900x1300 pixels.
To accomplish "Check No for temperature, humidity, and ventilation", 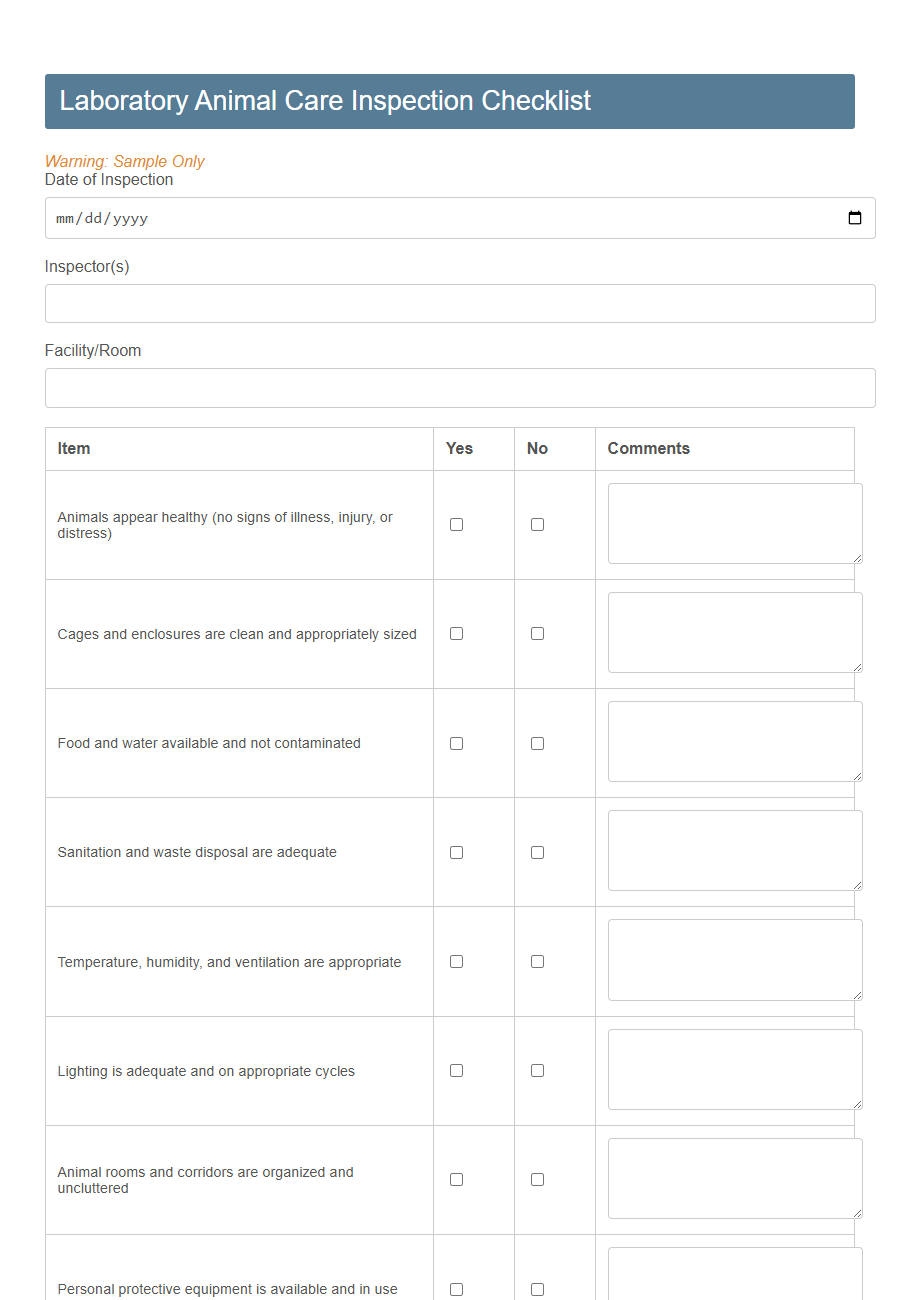I will (537, 961).
